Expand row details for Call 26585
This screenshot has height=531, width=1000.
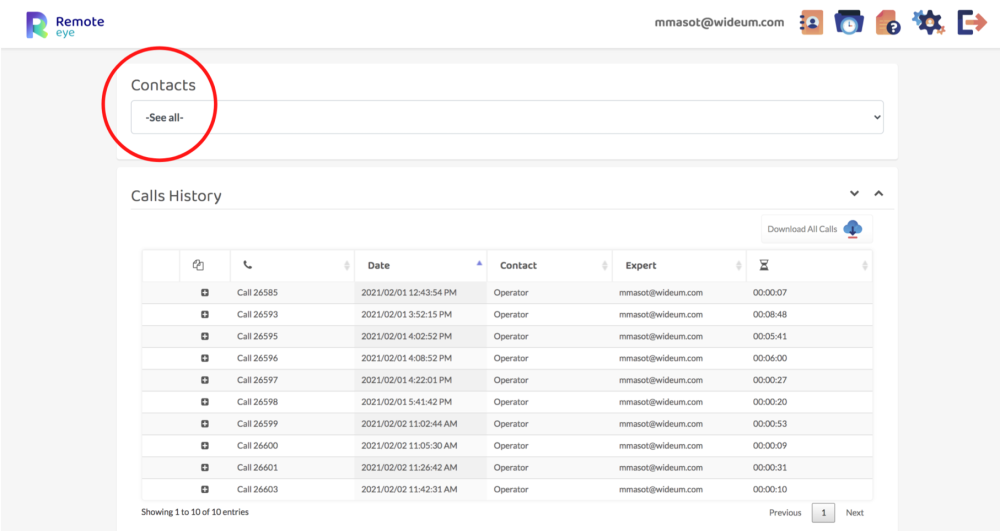point(205,293)
